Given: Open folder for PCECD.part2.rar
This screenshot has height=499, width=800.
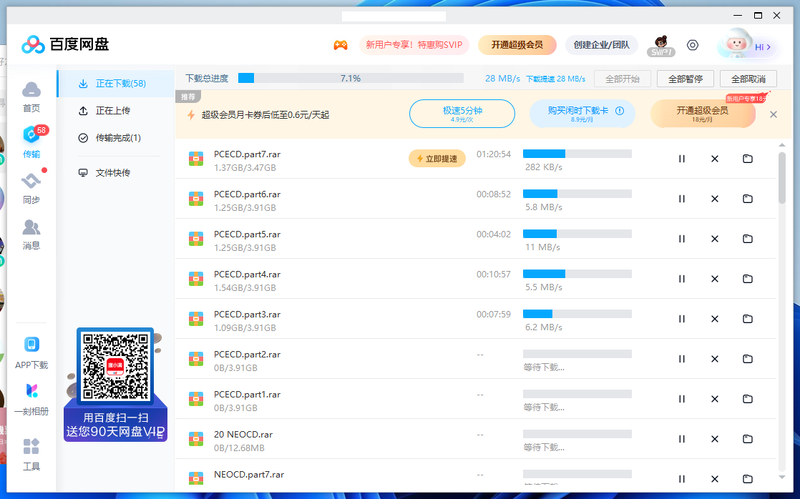Looking at the screenshot, I should click(747, 359).
